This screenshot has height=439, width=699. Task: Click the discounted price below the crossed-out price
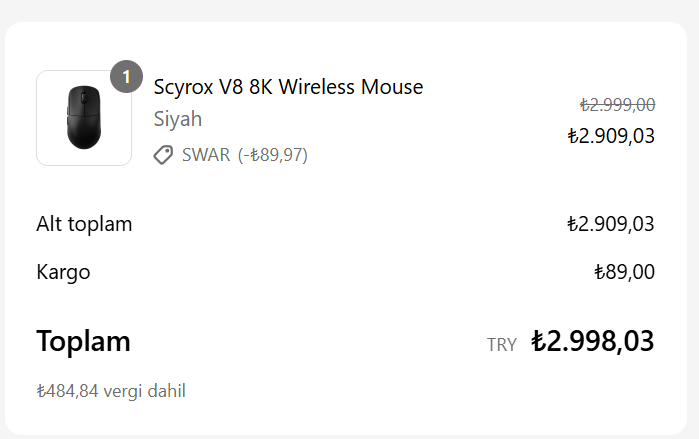click(x=610, y=135)
